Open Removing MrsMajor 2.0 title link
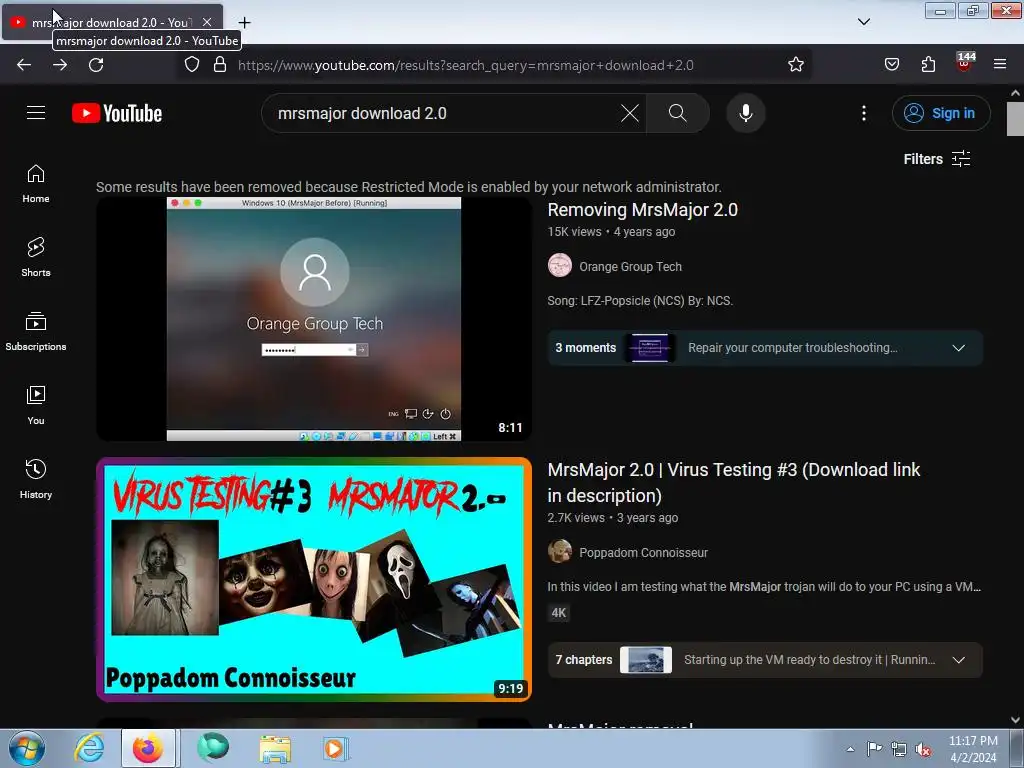The width and height of the screenshot is (1024, 768). pos(642,210)
